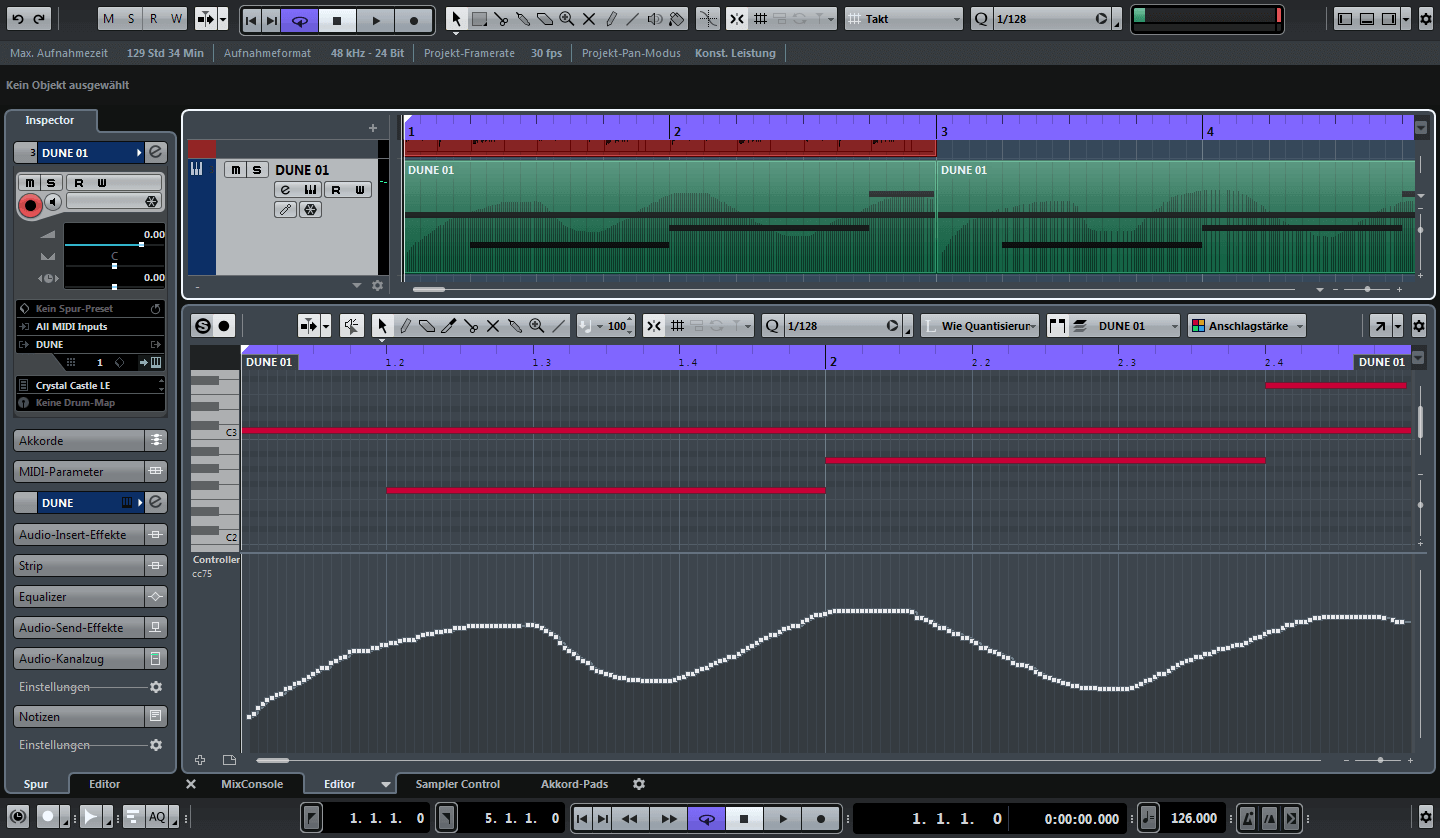This screenshot has width=1440, height=838.
Task: Open the Akkord-Pads tab
Action: point(574,784)
